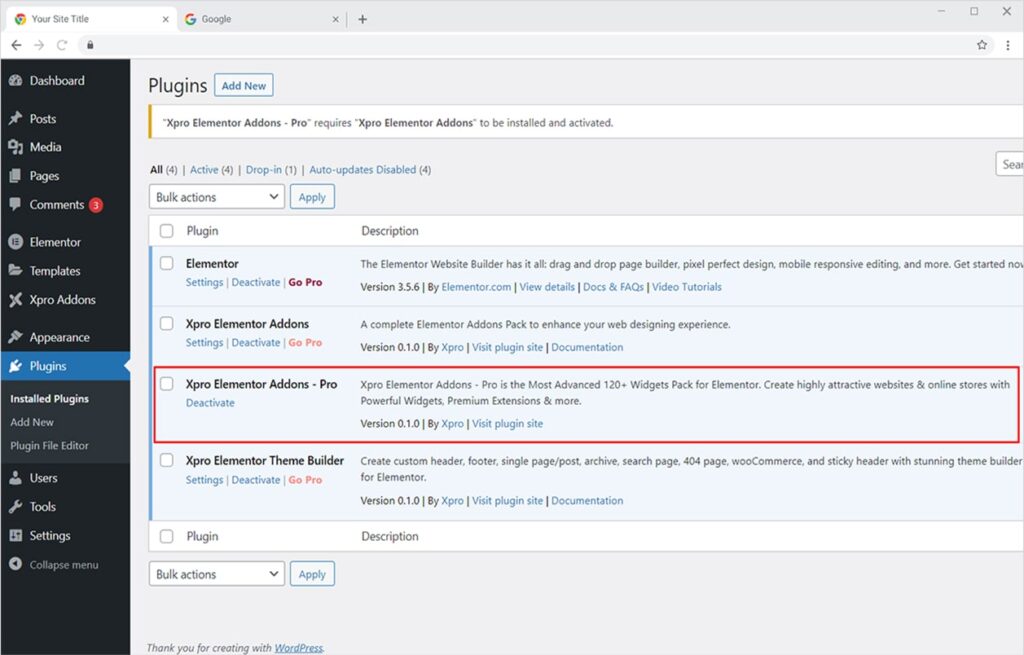Open Media via its sidebar icon
The height and width of the screenshot is (655, 1024).
(15, 147)
